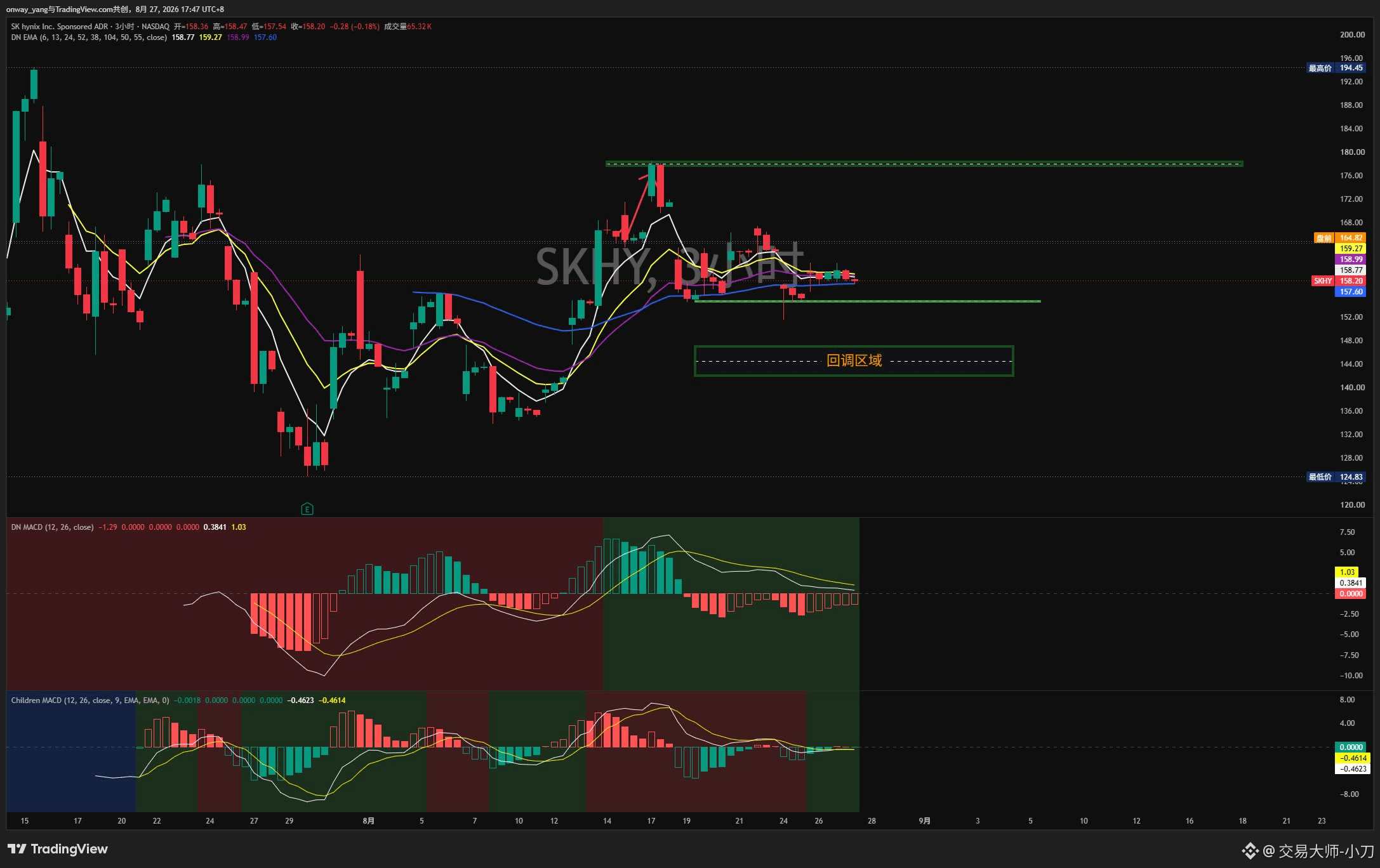The image size is (1380, 868).
Task: Click the date 15 on the time axis
Action: point(25,821)
